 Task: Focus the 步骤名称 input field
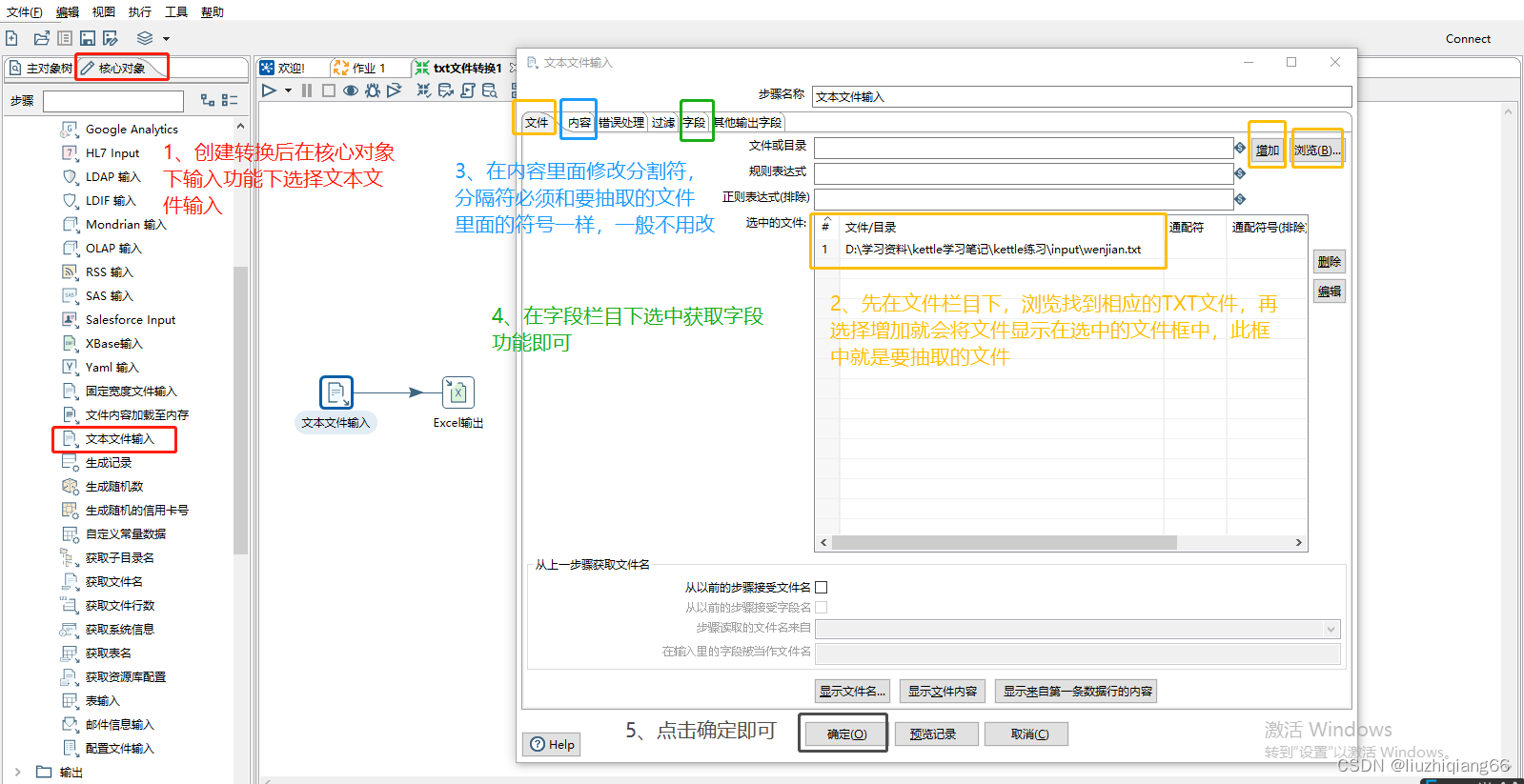pyautogui.click(x=1081, y=96)
